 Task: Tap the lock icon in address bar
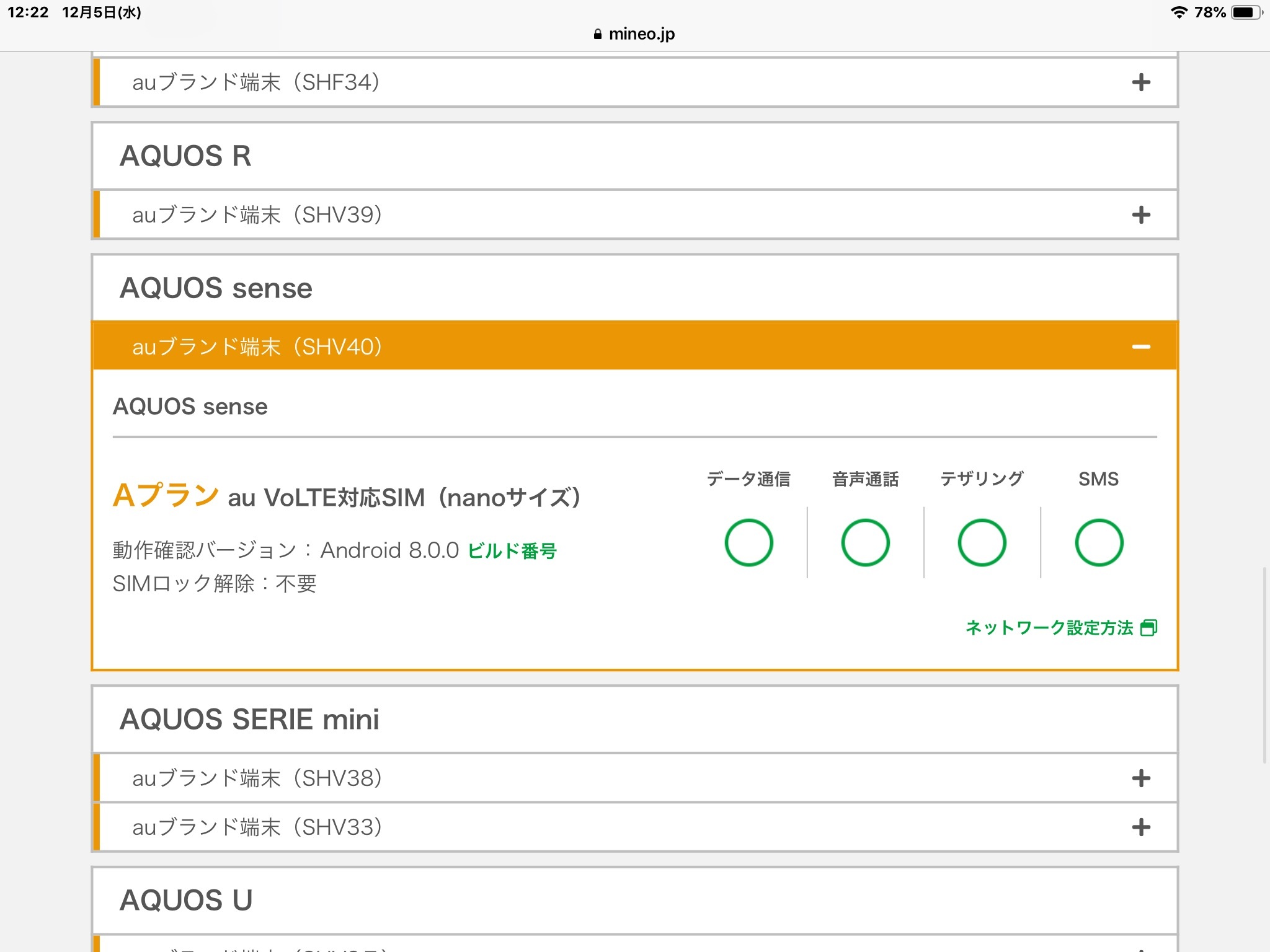pos(597,35)
